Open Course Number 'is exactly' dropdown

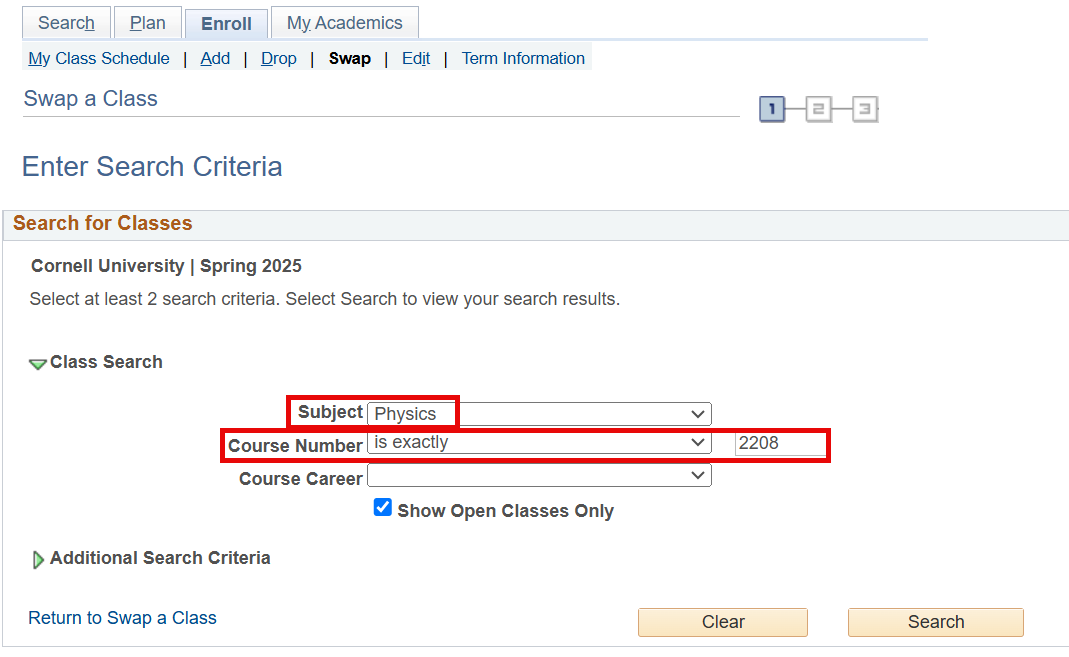pyautogui.click(x=539, y=443)
